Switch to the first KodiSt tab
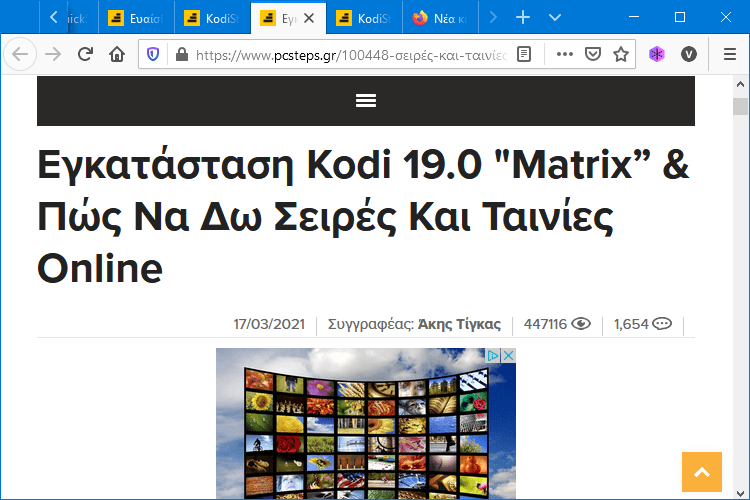The height and width of the screenshot is (500, 750). [212, 18]
